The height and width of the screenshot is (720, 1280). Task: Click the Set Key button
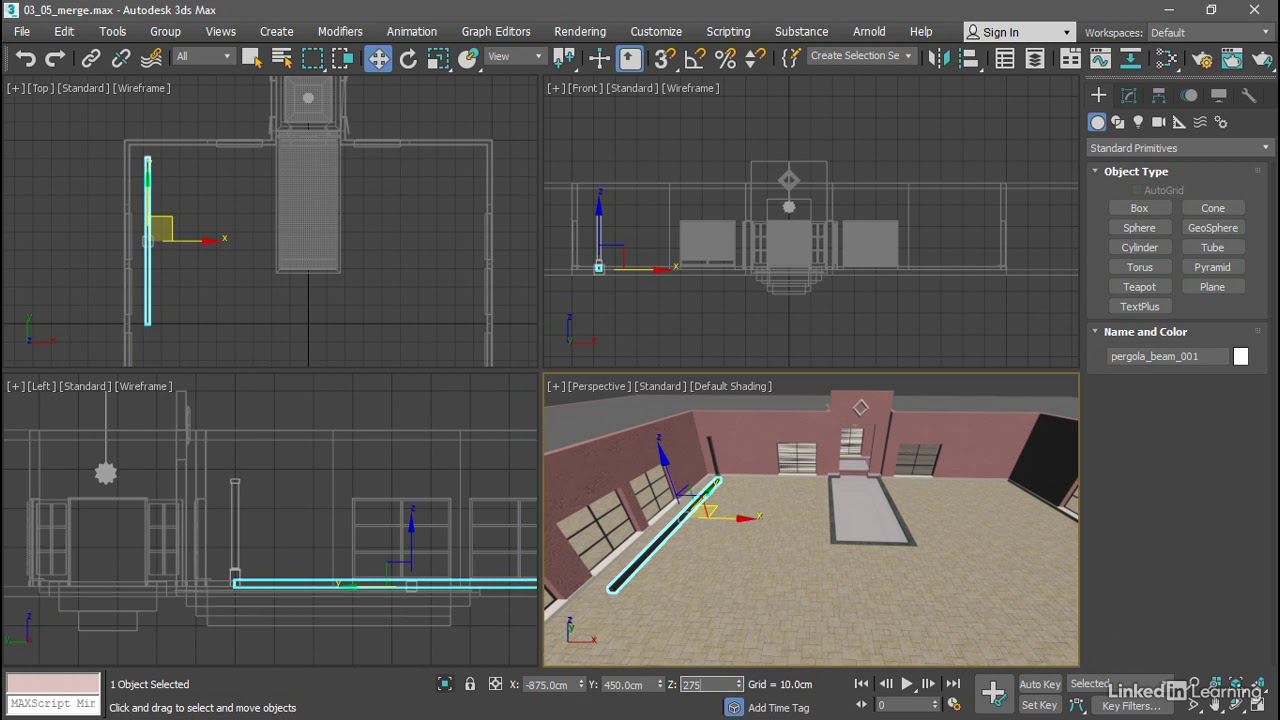pos(1040,705)
